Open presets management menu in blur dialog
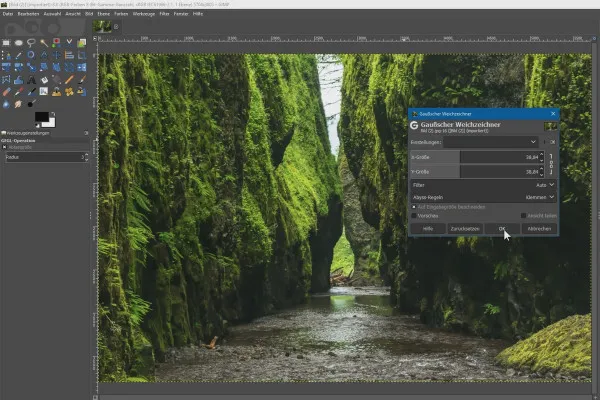600x400 pixels. tap(553, 142)
